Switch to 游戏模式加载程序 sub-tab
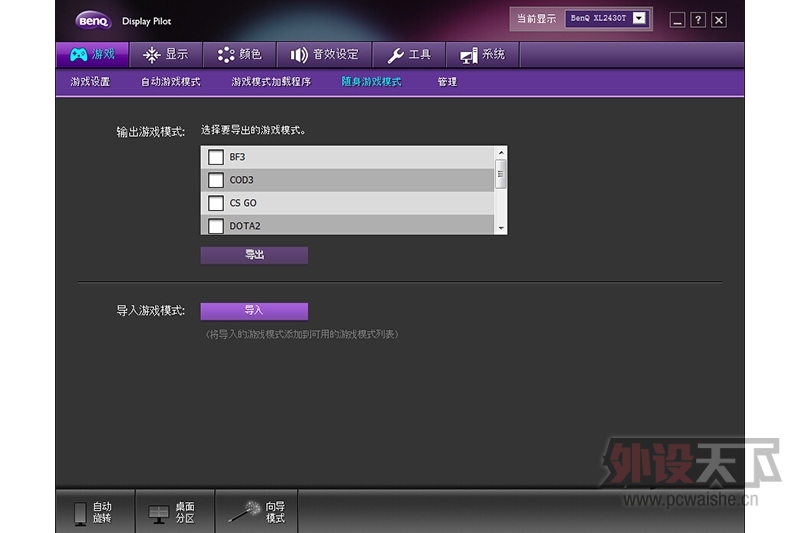Viewport: 800px width, 533px height. 271,82
